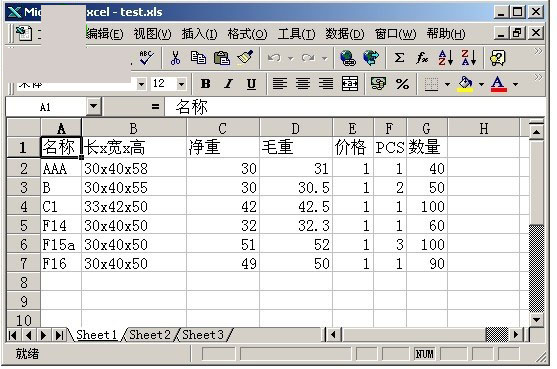The height and width of the screenshot is (369, 557).
Task: Undo the last action
Action: [x=274, y=58]
